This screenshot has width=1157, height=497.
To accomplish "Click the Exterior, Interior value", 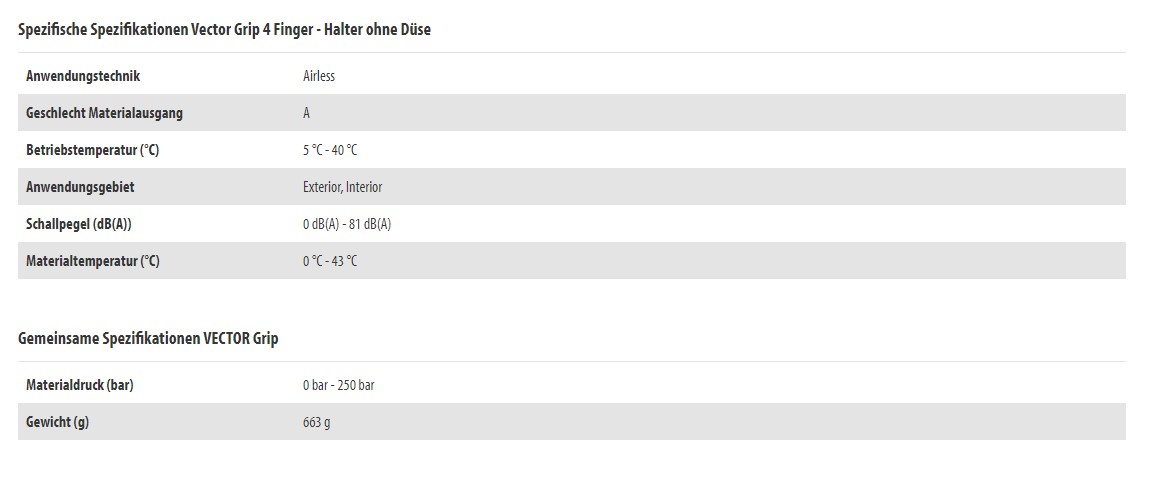I will click(342, 187).
